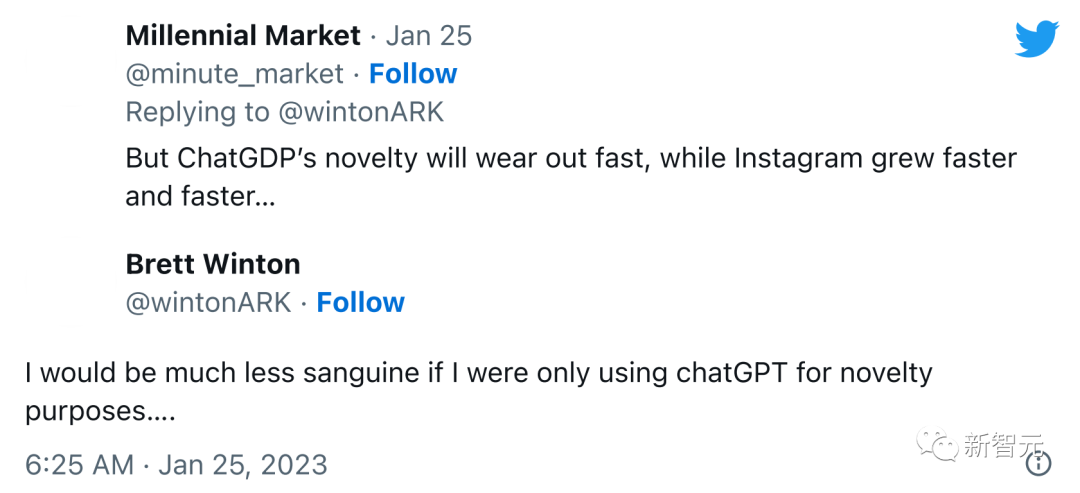Follow the @minute_market account
1080x493 pixels.
413,74
